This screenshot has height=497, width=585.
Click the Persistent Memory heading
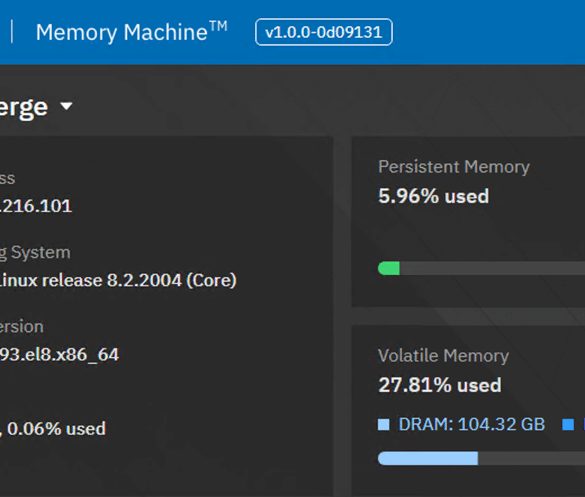(x=454, y=167)
